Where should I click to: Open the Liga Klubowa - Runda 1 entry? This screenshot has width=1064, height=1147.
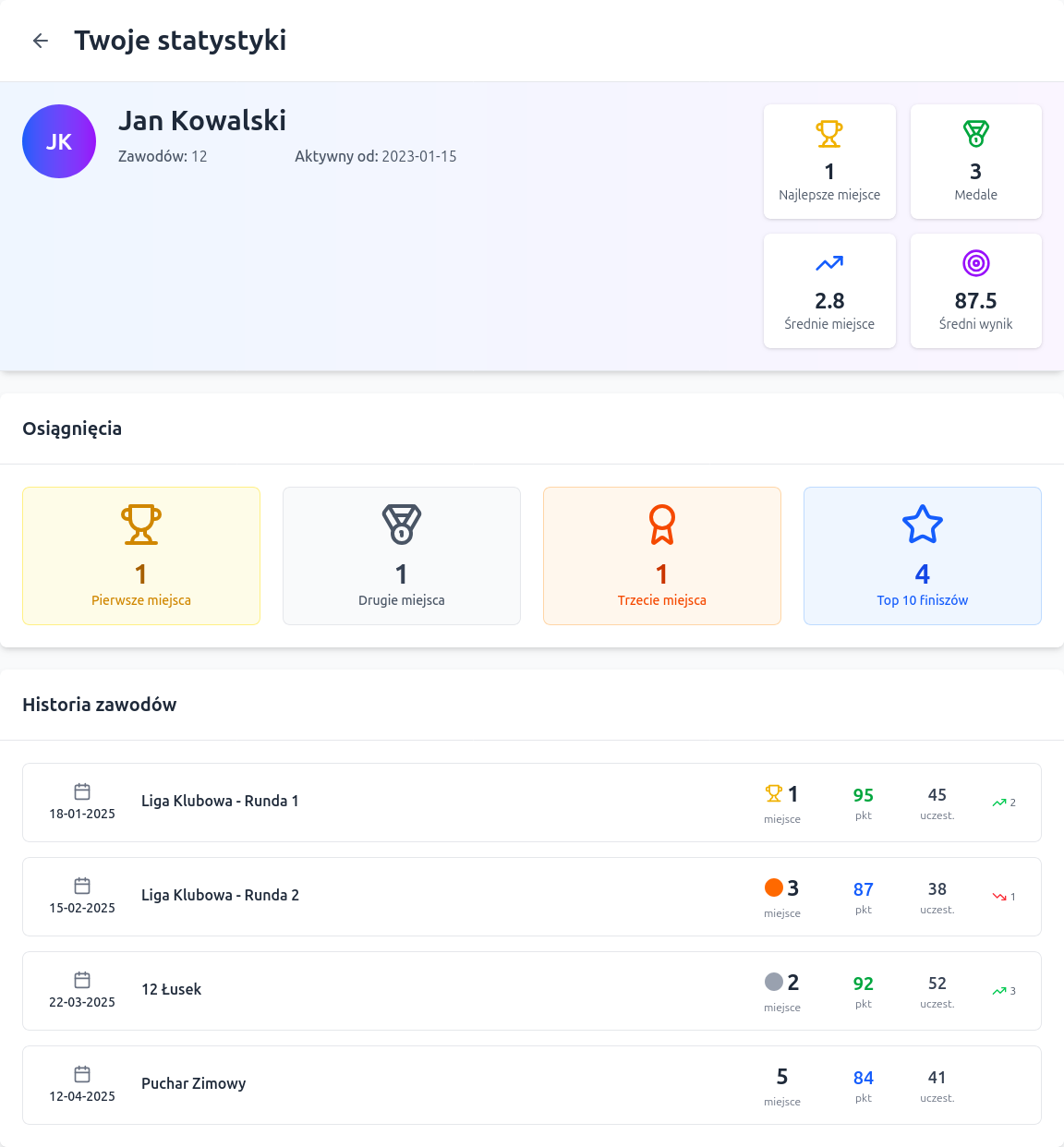tap(220, 802)
